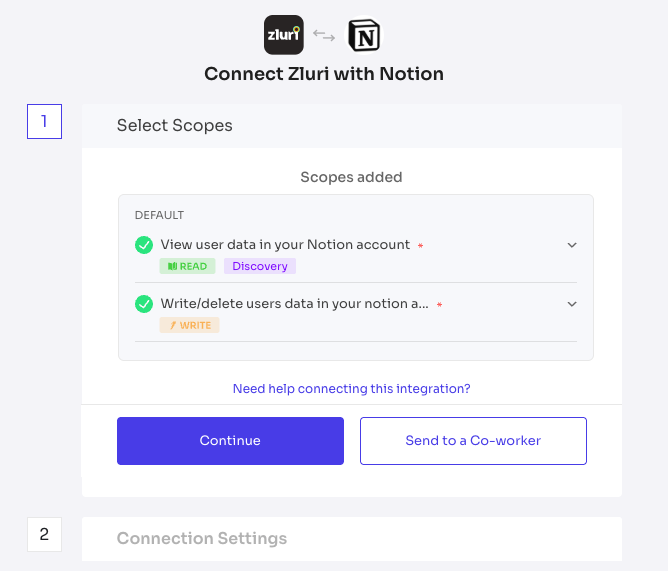Click the two-way arrows between logos
The image size is (668, 571).
(x=324, y=35)
